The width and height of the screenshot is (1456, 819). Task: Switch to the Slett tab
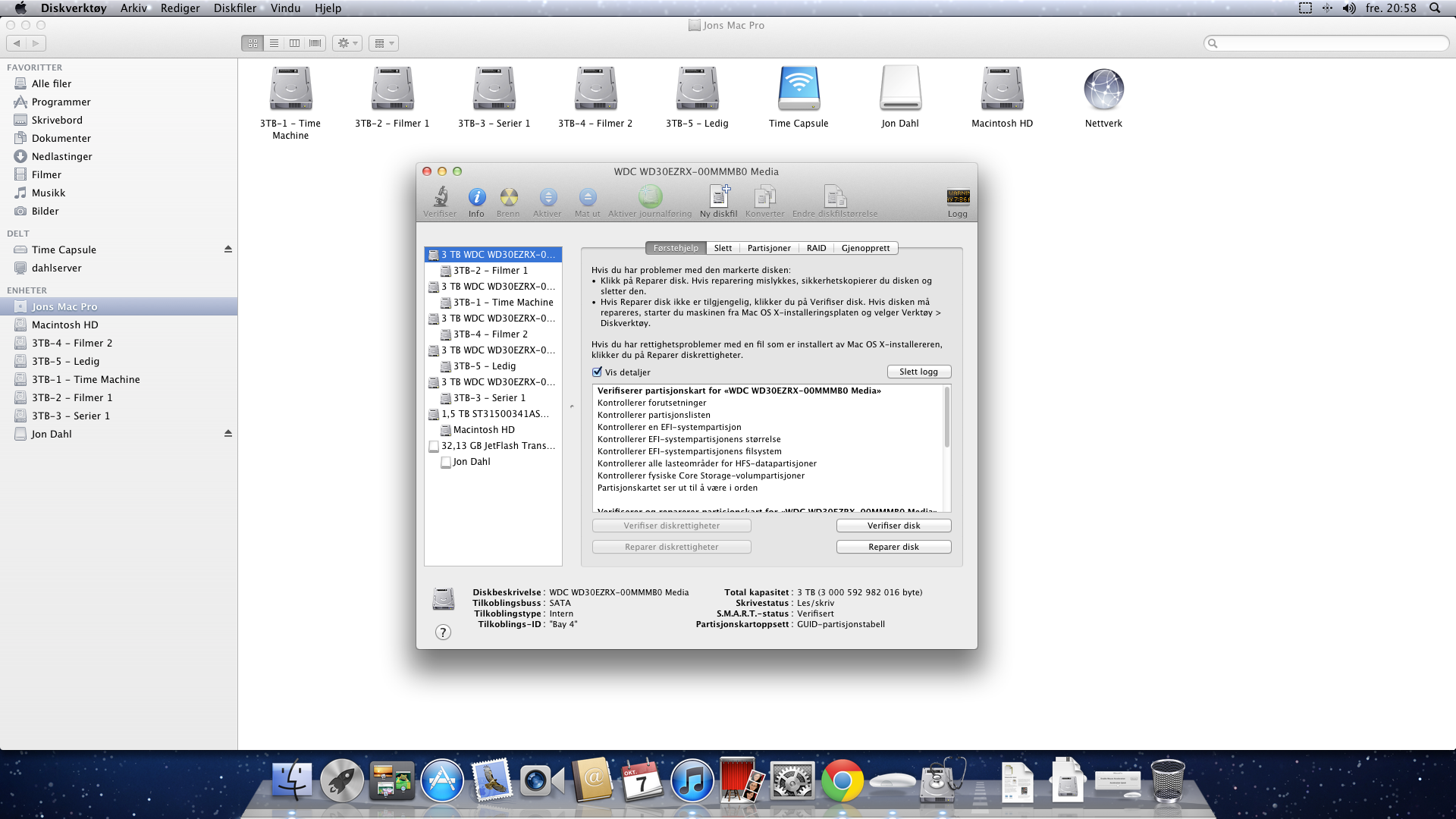click(x=723, y=248)
